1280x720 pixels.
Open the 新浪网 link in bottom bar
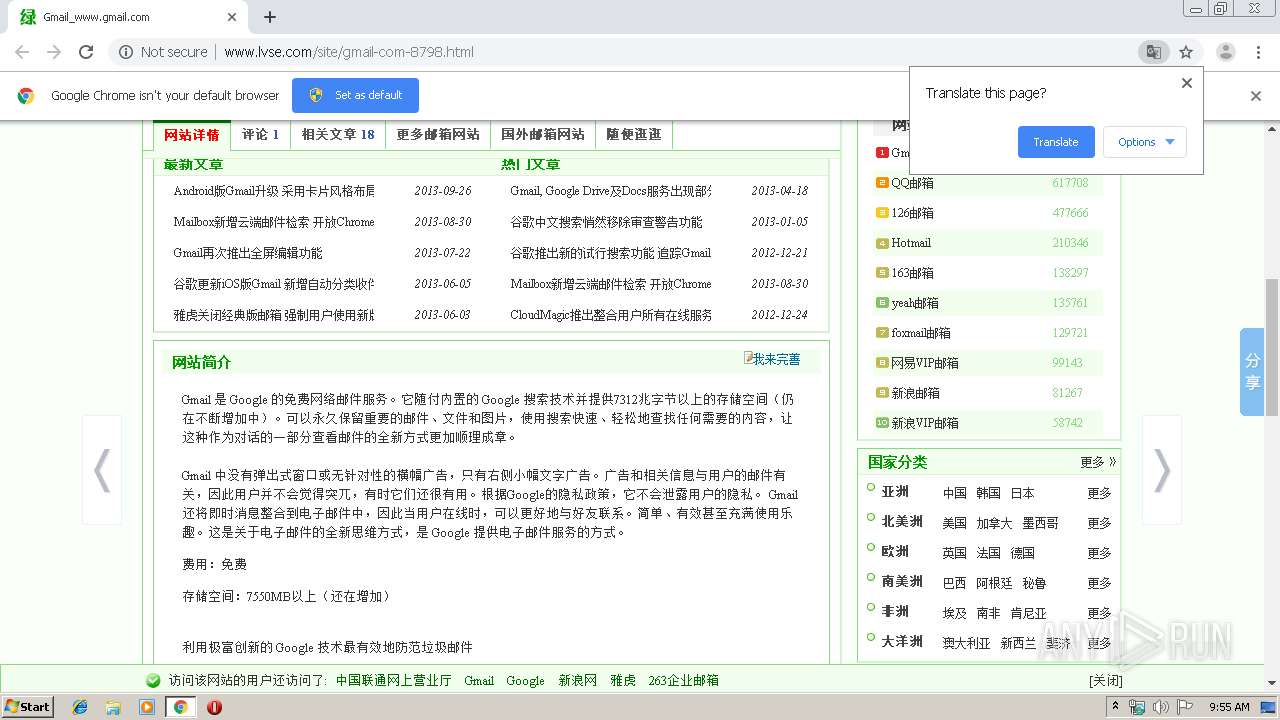[x=577, y=681]
